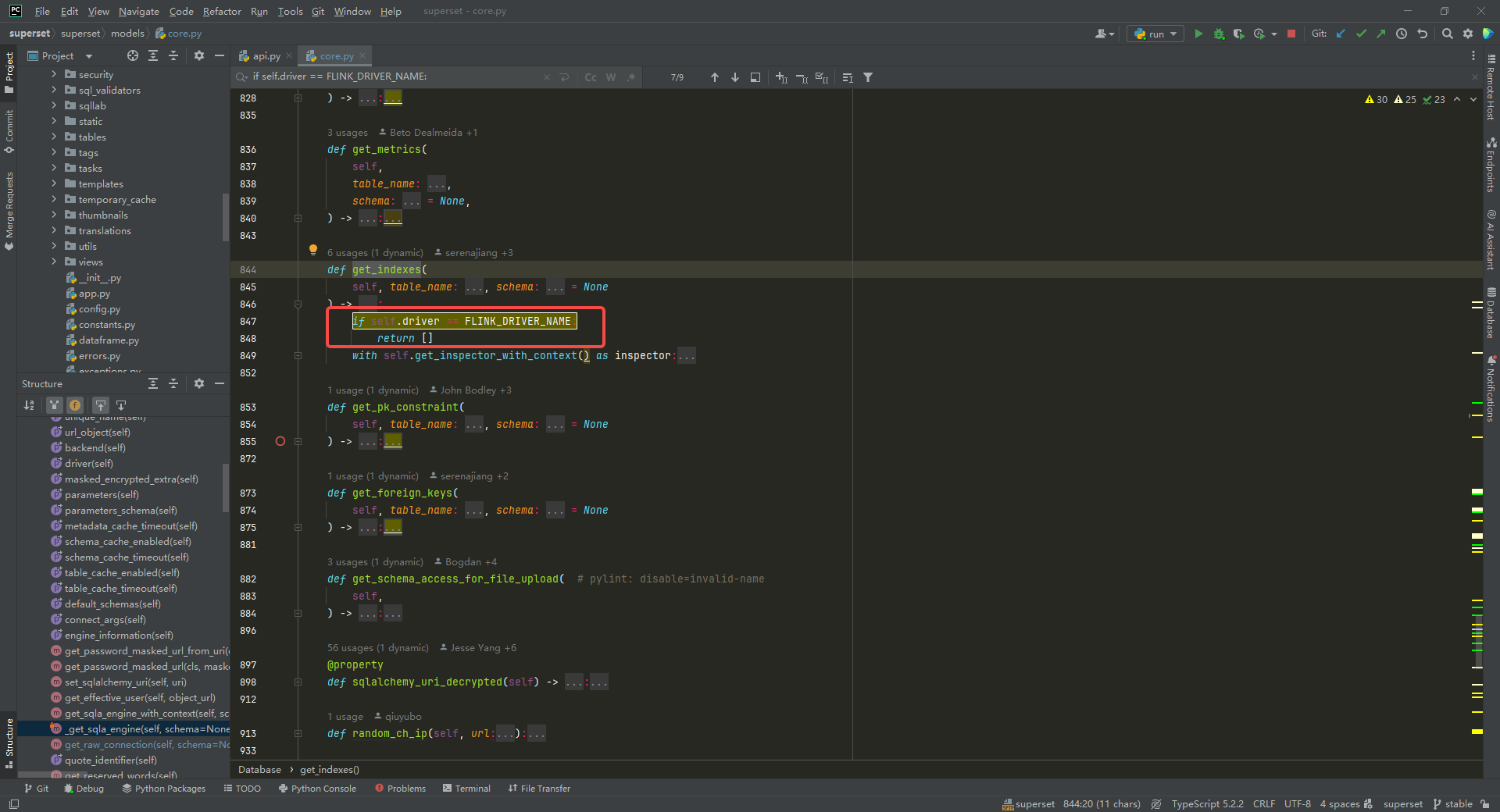Open Problems tool window
Image resolution: width=1500 pixels, height=812 pixels.
(401, 789)
